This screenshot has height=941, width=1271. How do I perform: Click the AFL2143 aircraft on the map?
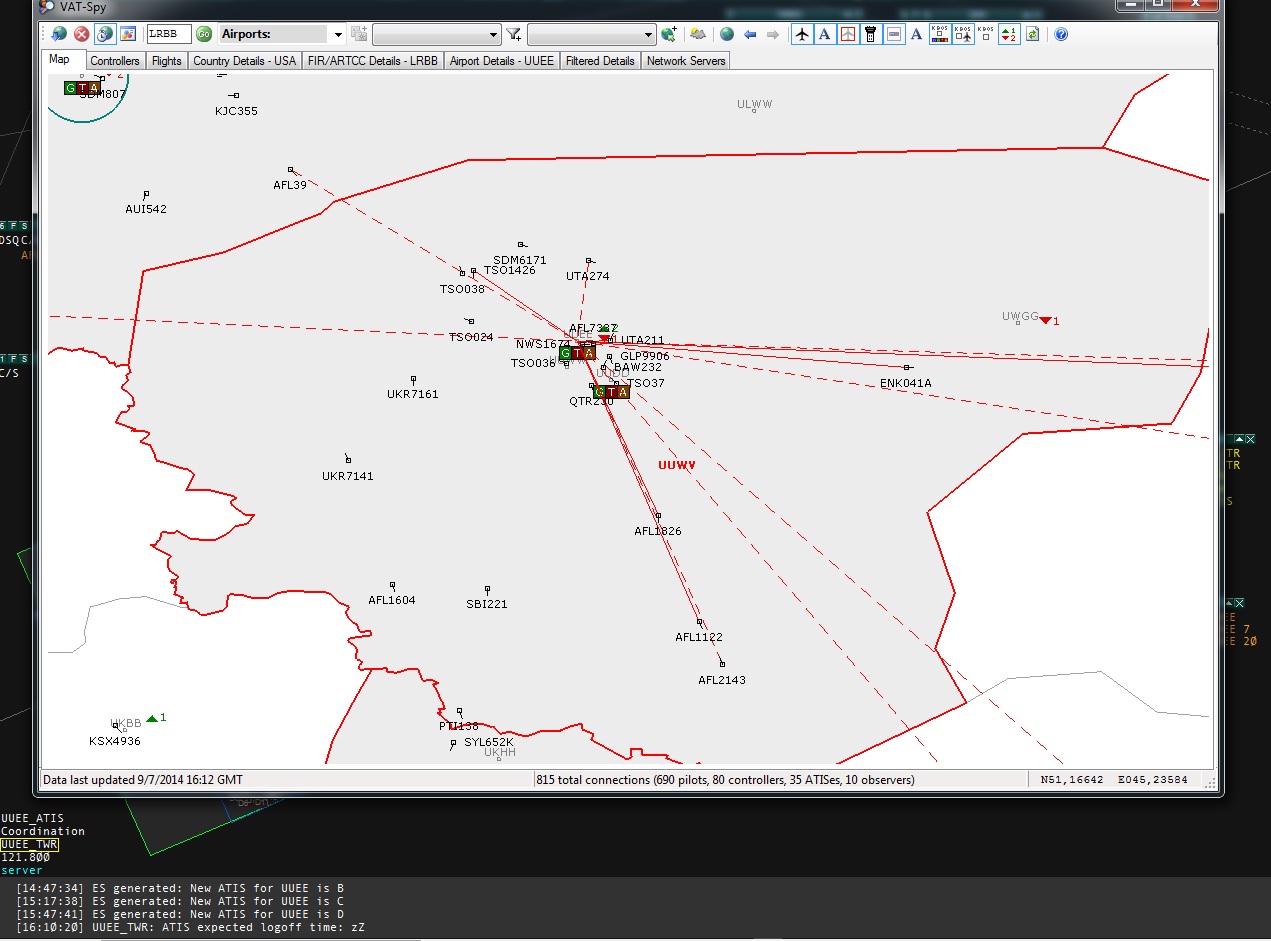point(722,664)
